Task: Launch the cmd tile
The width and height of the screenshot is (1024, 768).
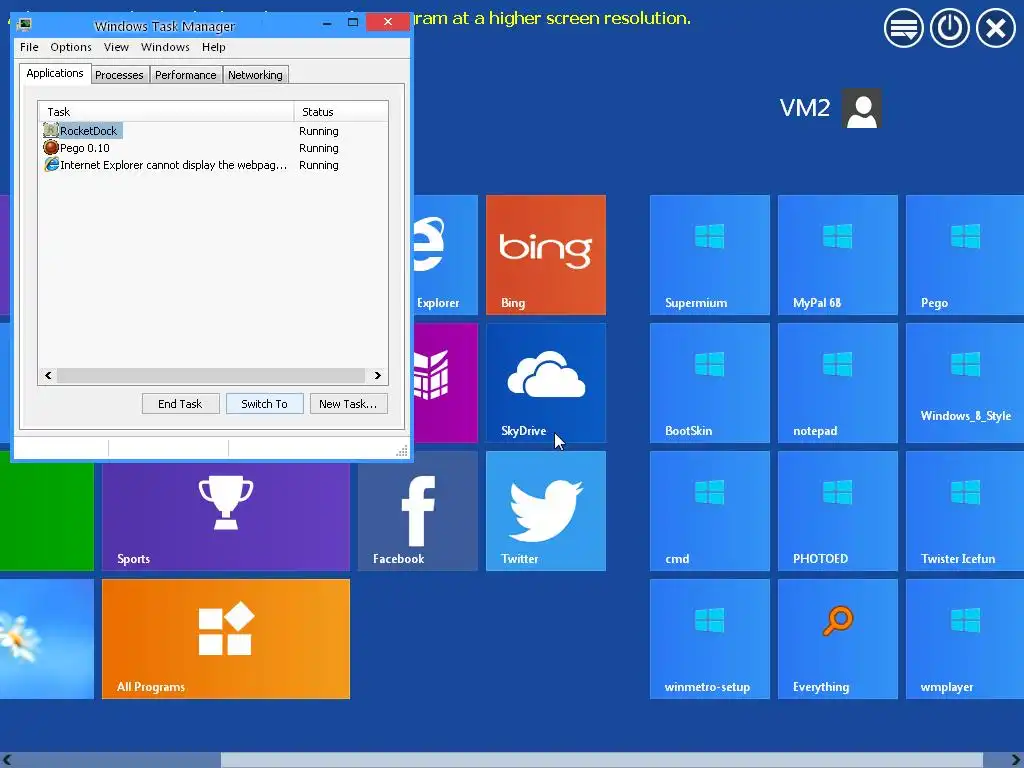Action: 709,511
